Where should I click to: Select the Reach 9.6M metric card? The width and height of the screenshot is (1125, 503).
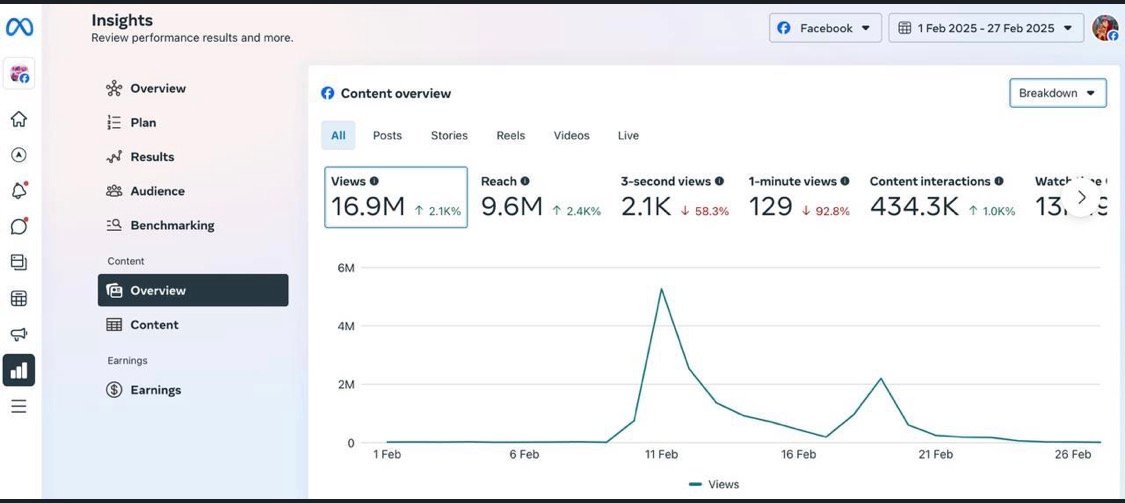click(x=541, y=197)
